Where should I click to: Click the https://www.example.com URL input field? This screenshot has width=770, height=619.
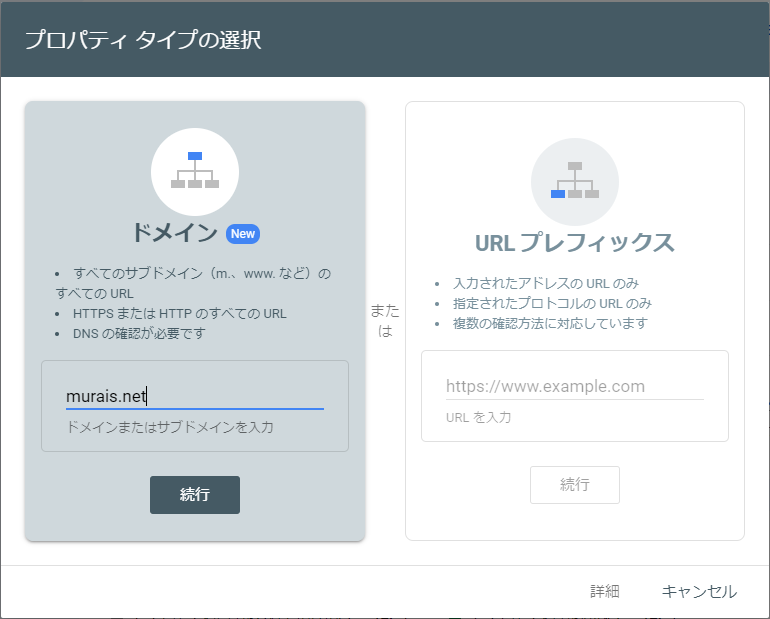pos(574,386)
